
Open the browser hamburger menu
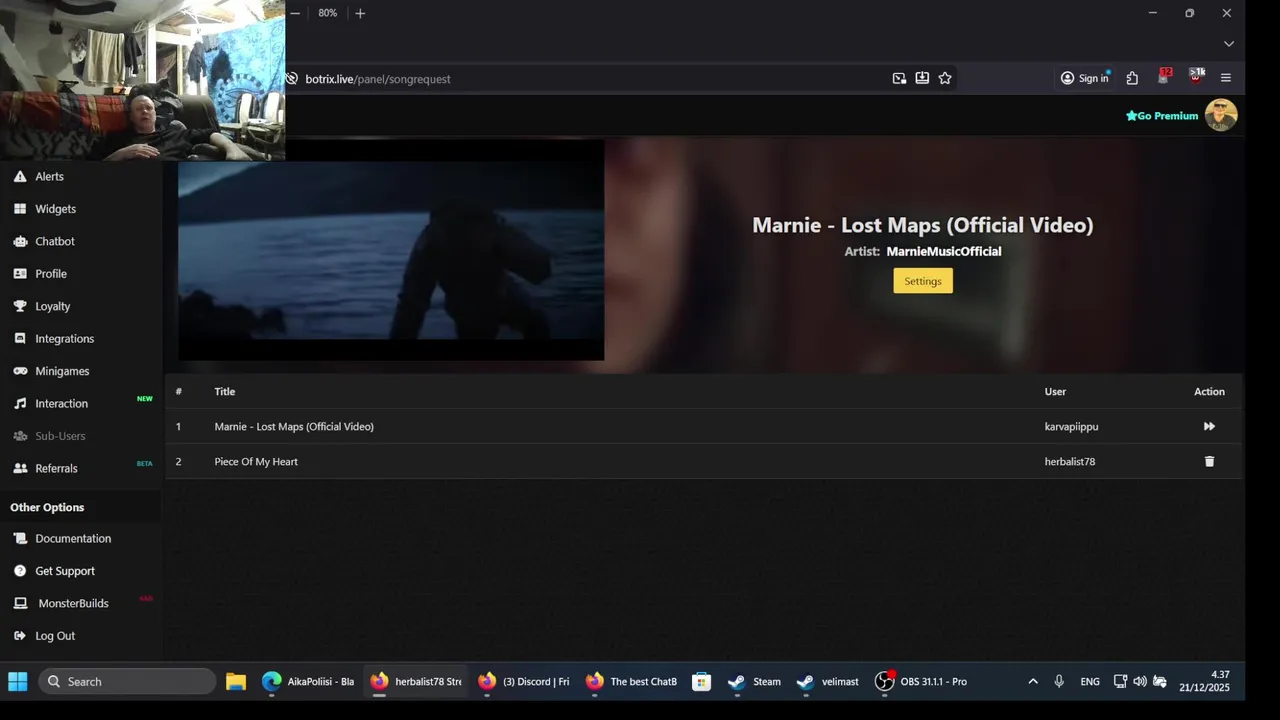1226,79
